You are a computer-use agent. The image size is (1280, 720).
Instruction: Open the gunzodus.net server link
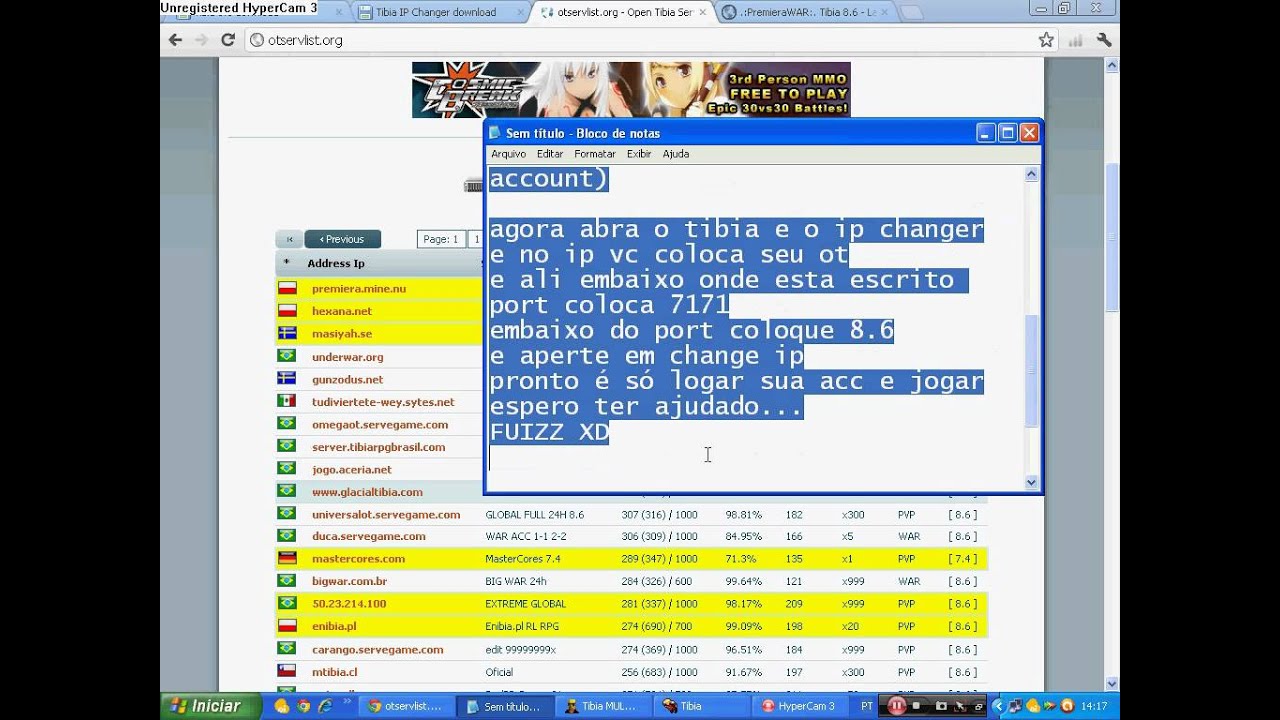click(x=348, y=380)
